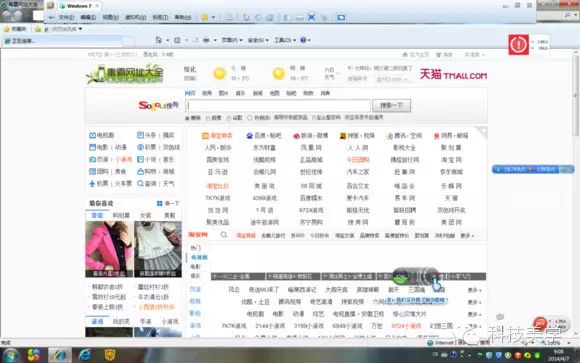This screenshot has width=580, height=363.
Task: Open the 文件(F) menu in VMware
Action: pyautogui.click(x=66, y=17)
